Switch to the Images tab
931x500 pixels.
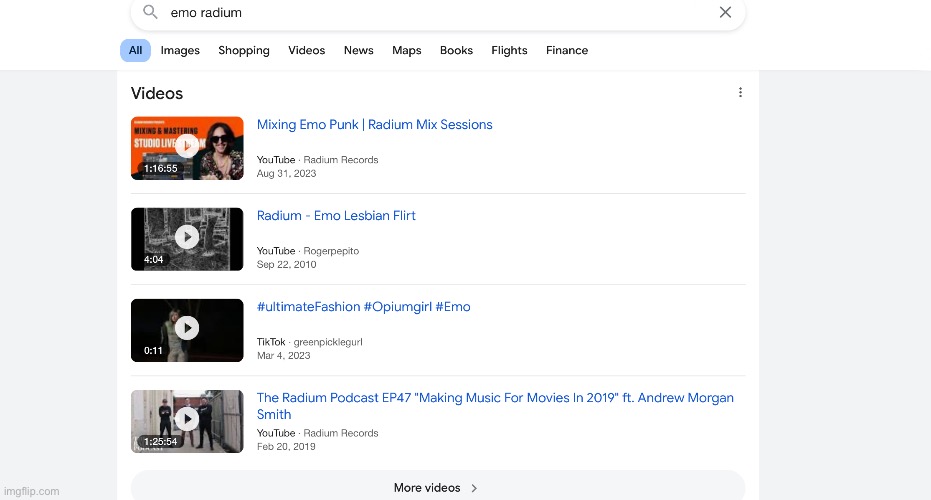pos(180,50)
